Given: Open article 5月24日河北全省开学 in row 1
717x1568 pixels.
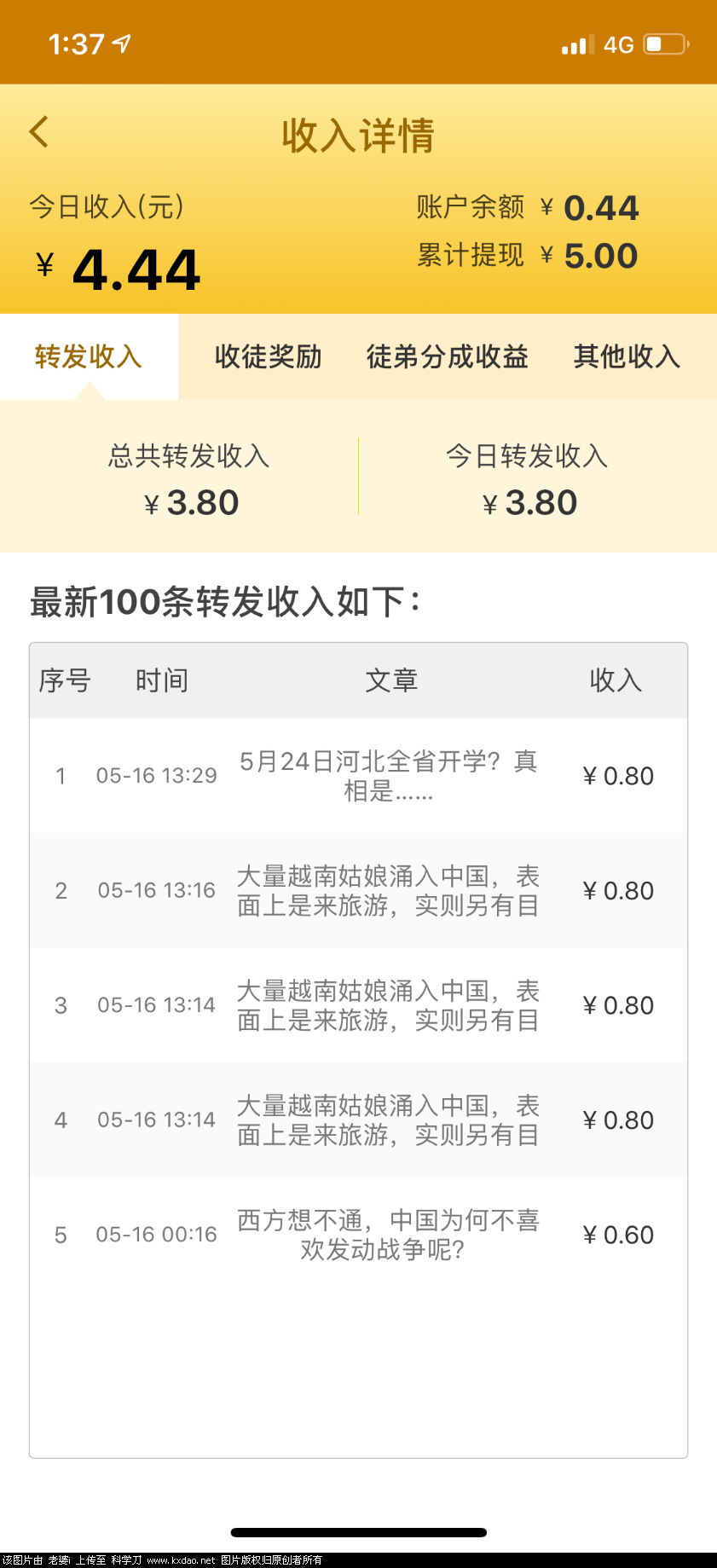Looking at the screenshot, I should 389,776.
